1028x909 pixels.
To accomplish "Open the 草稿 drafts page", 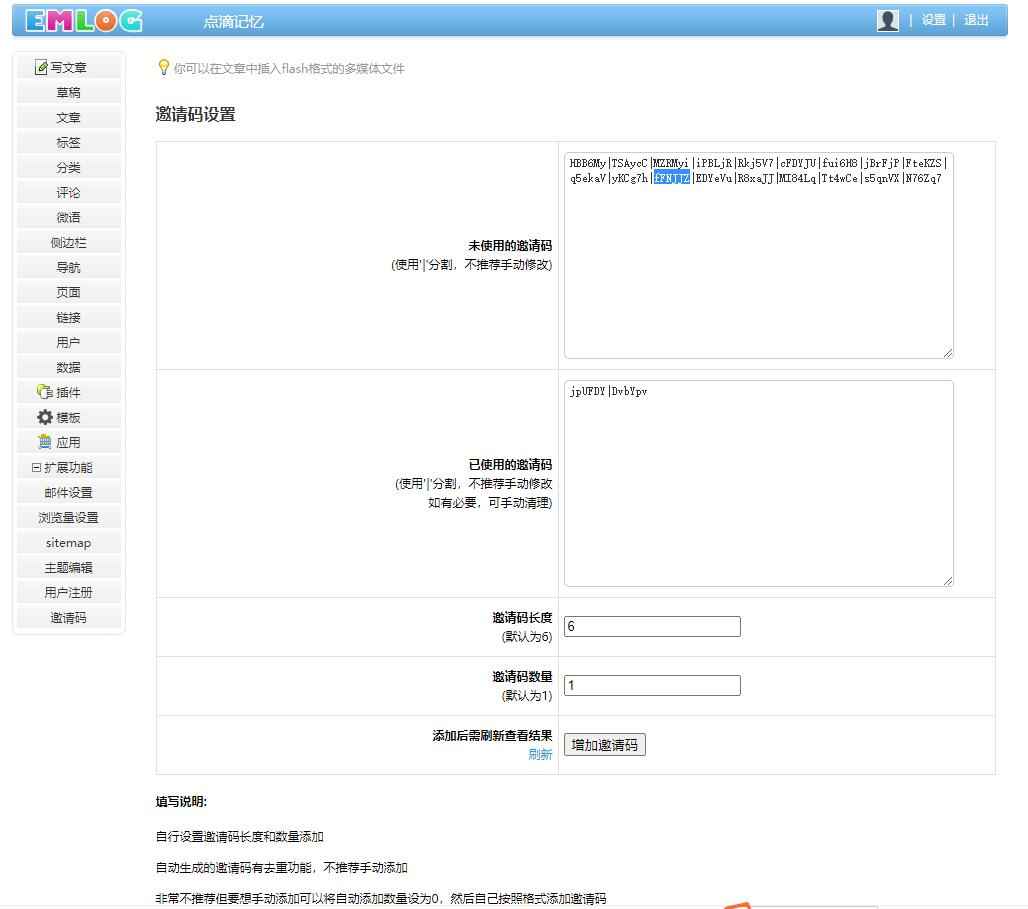I will click(x=68, y=92).
